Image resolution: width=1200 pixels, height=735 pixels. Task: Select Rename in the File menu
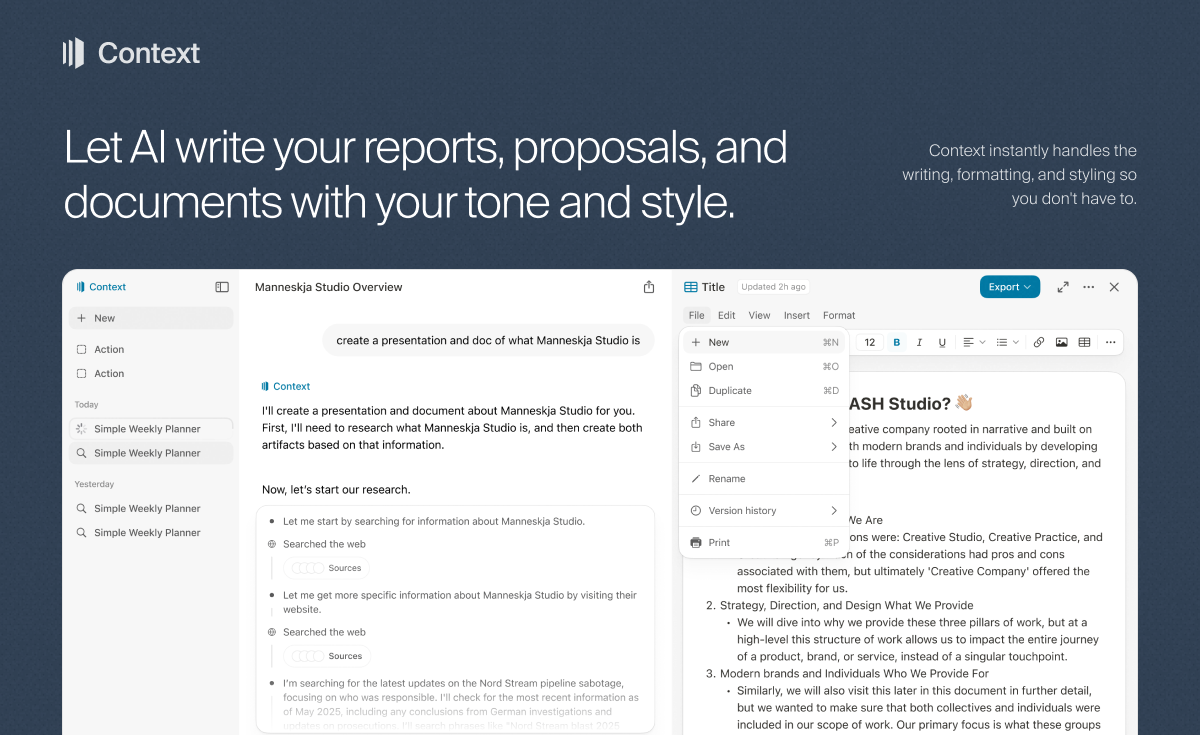coord(727,478)
